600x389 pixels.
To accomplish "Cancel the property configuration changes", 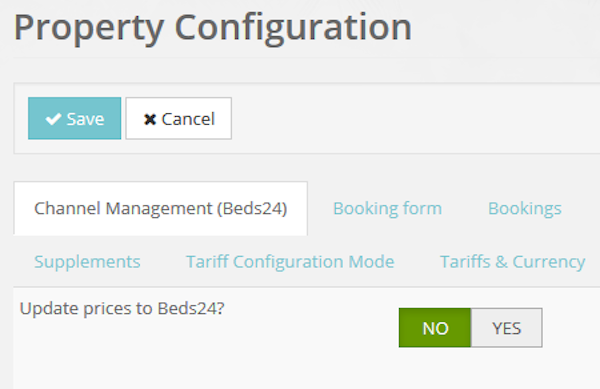I will pyautogui.click(x=179, y=118).
